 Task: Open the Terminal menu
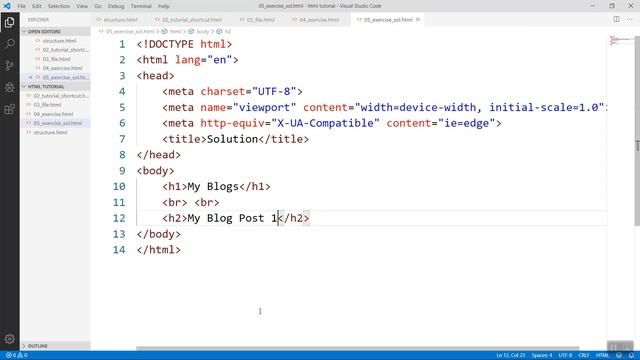click(x=141, y=6)
